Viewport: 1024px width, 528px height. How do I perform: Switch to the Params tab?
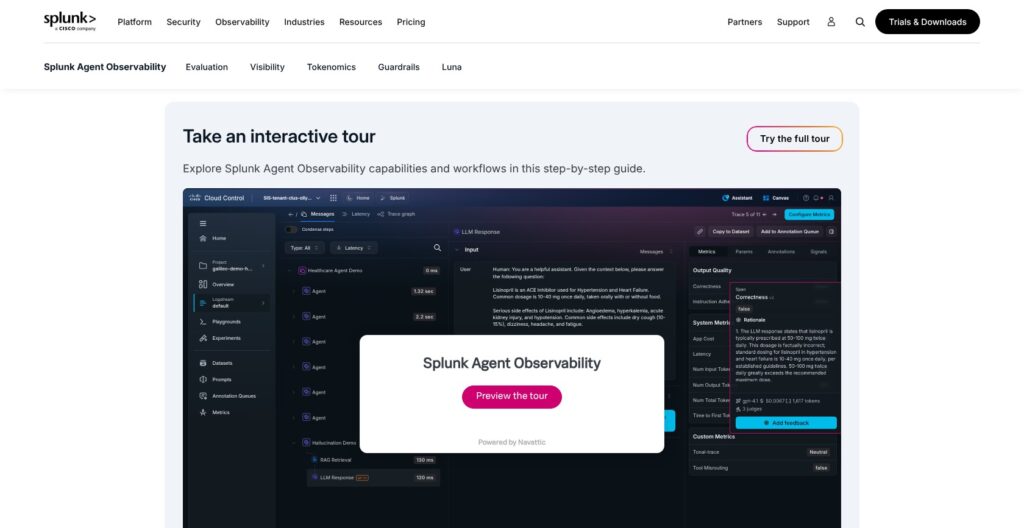coord(744,252)
